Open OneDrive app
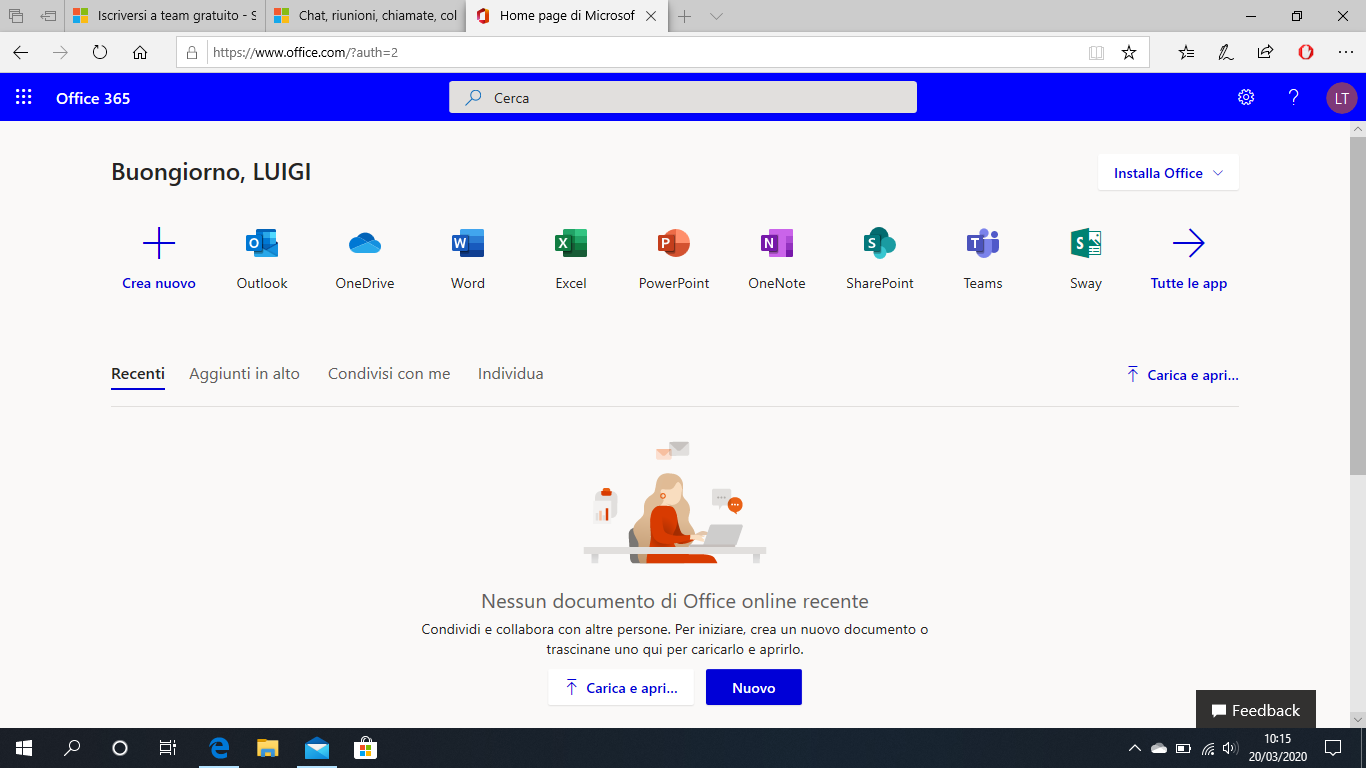1366x768 pixels. (x=365, y=258)
